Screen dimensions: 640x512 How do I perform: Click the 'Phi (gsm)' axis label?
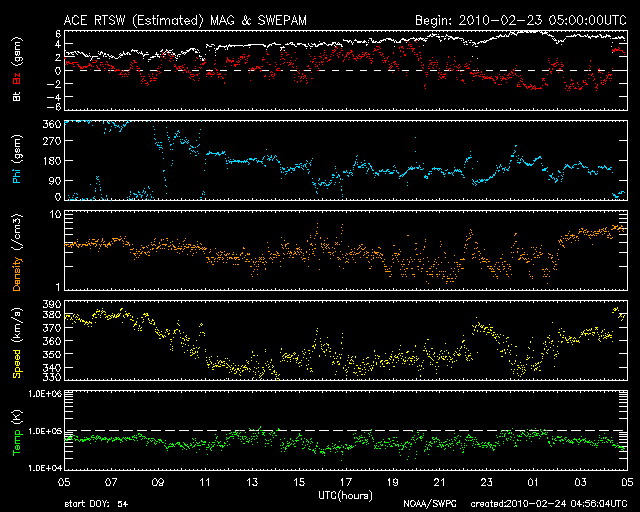(x=17, y=159)
